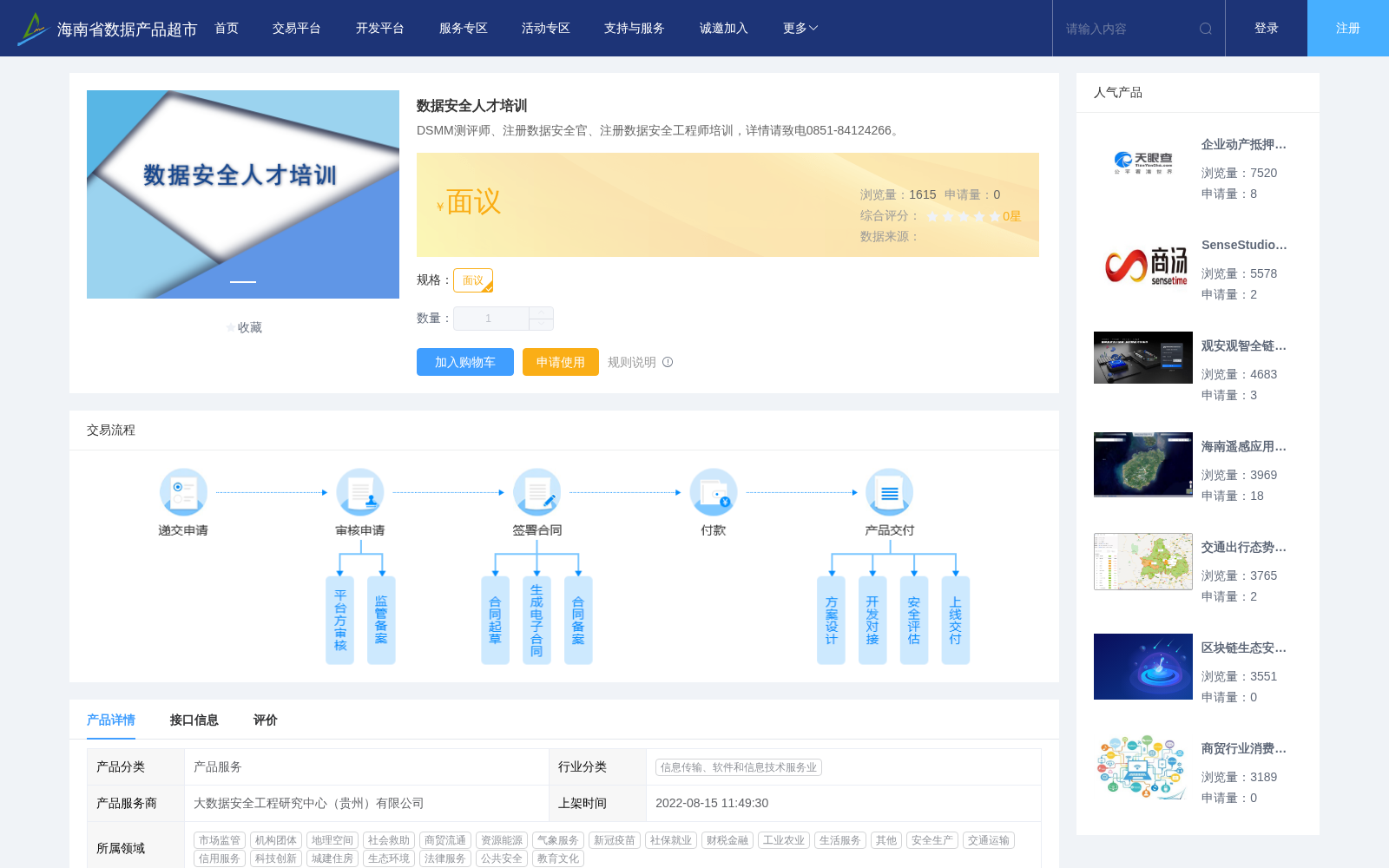Click the 规则说明 link
Image resolution: width=1389 pixels, height=868 pixels.
(632, 362)
